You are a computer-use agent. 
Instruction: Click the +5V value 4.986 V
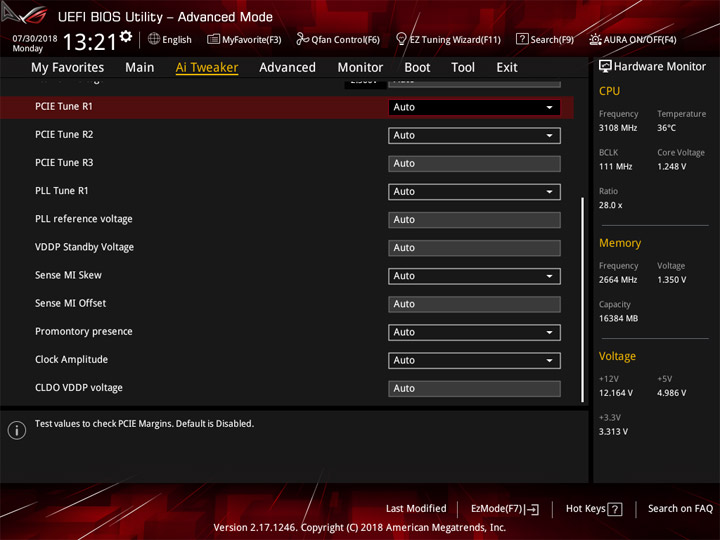[x=671, y=393]
